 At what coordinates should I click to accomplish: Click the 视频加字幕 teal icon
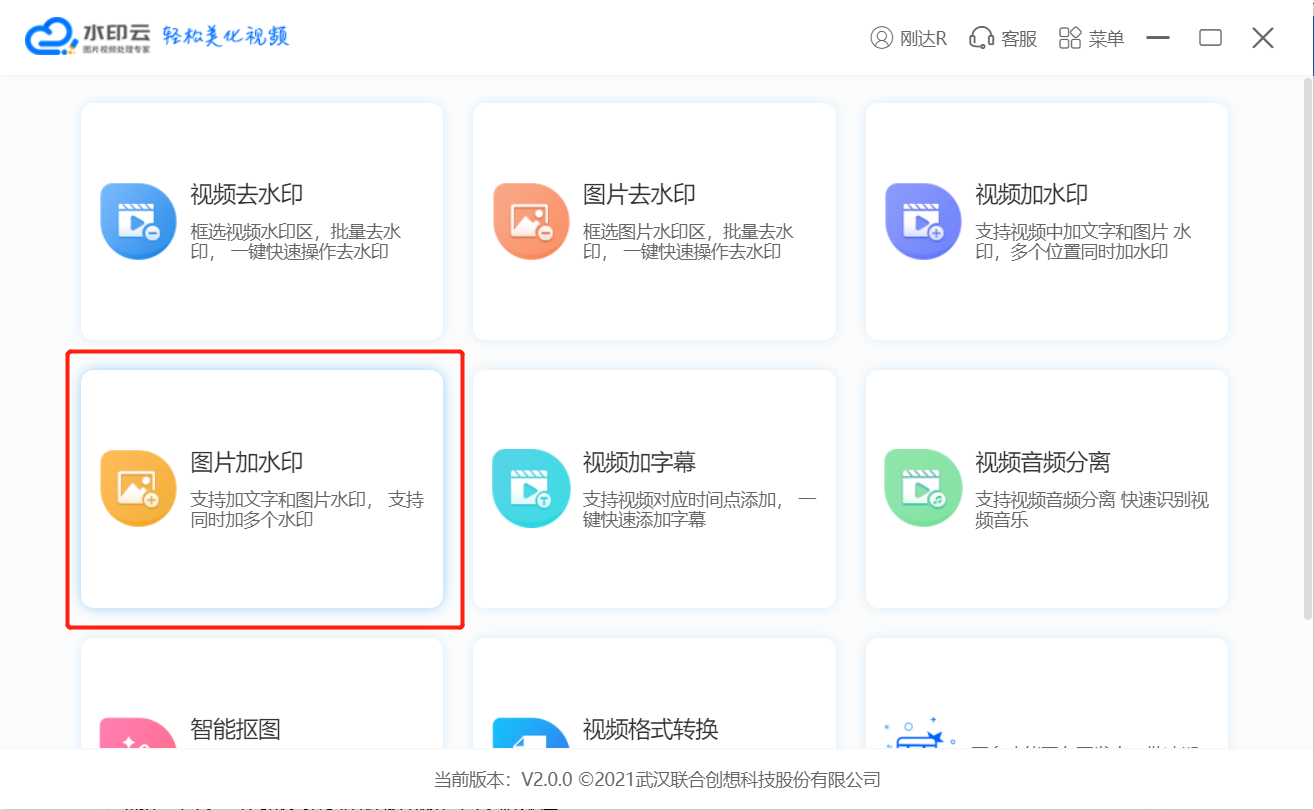click(531, 488)
